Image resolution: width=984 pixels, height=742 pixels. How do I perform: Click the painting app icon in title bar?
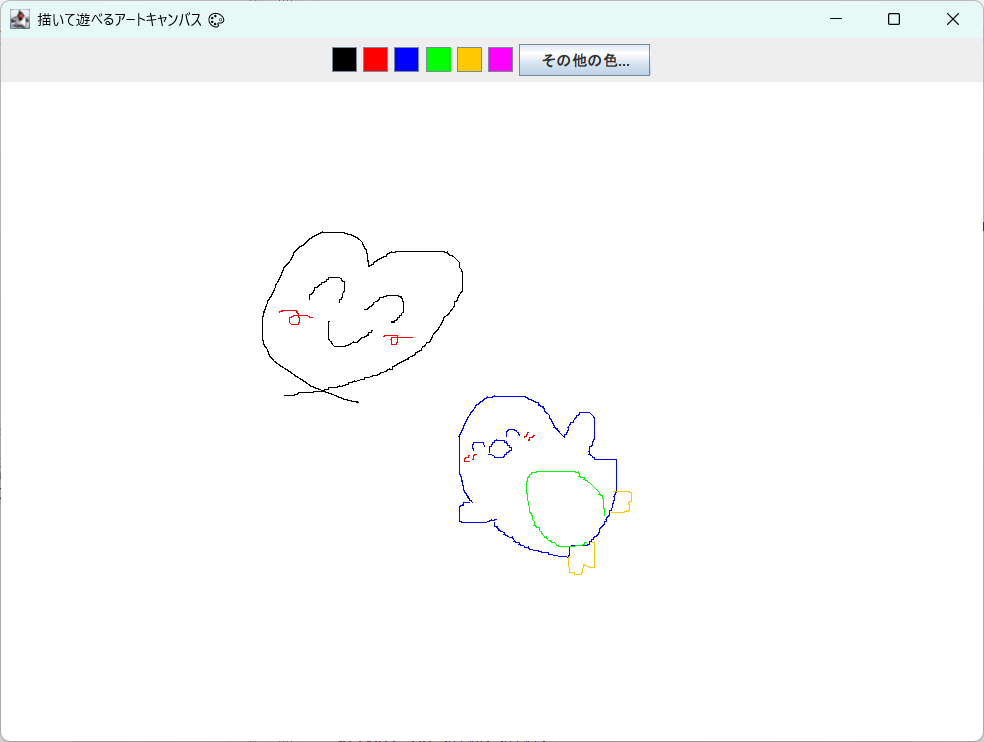pyautogui.click(x=19, y=19)
